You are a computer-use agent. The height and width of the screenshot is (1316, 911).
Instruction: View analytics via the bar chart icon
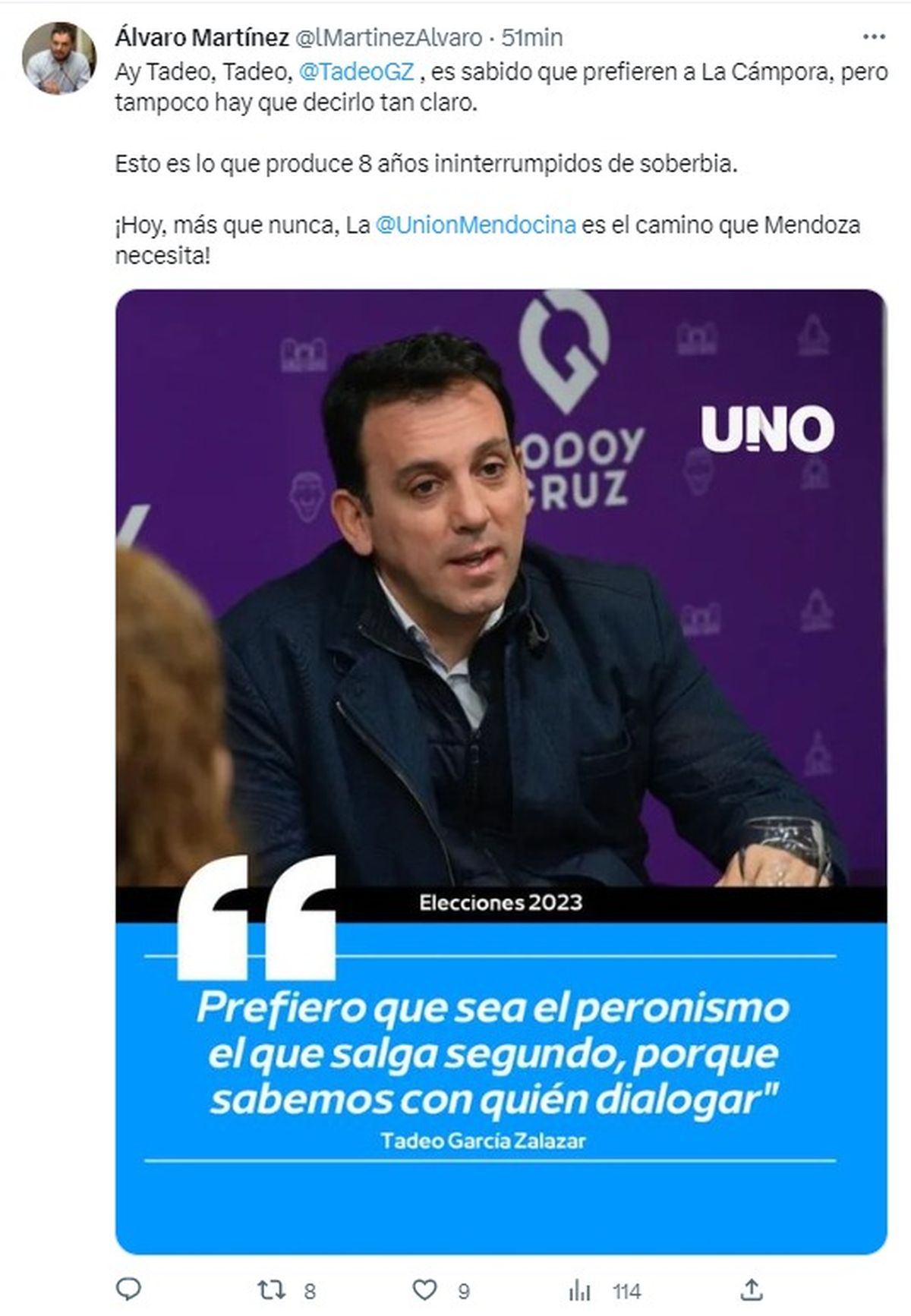pos(580,1290)
